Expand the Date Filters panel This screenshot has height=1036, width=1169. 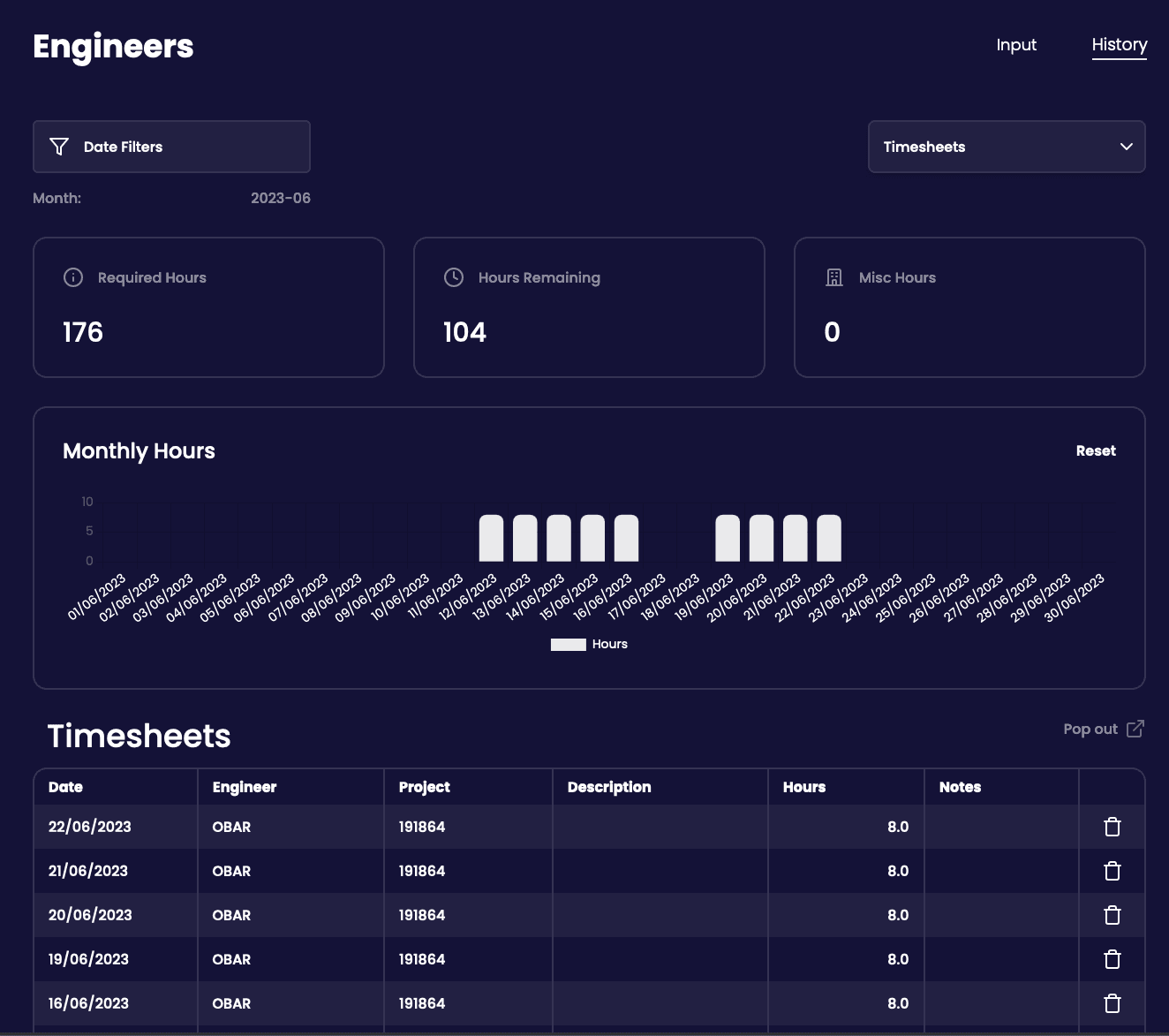tap(171, 147)
